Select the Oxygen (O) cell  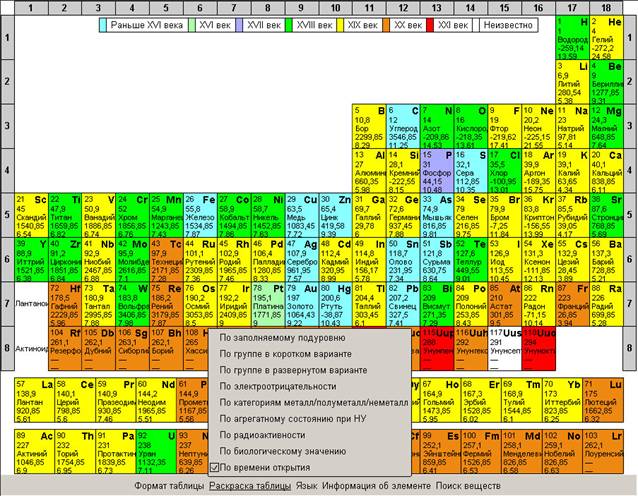point(470,126)
